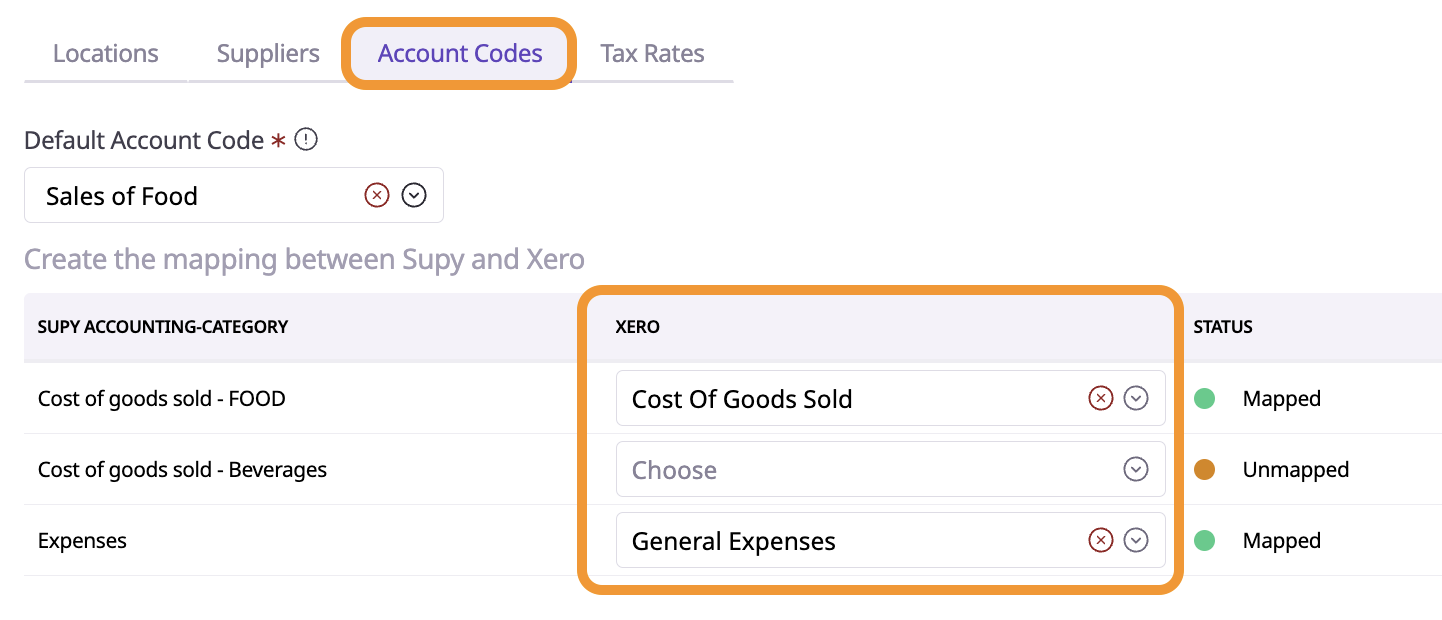
Task: Click the XERO column header
Action: pyautogui.click(x=637, y=327)
